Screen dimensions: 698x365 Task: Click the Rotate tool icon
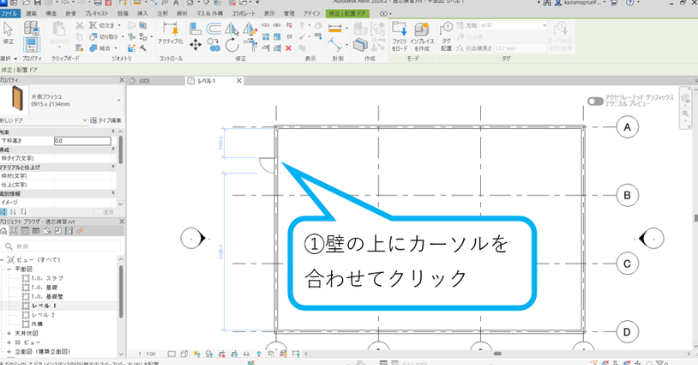coord(231,45)
